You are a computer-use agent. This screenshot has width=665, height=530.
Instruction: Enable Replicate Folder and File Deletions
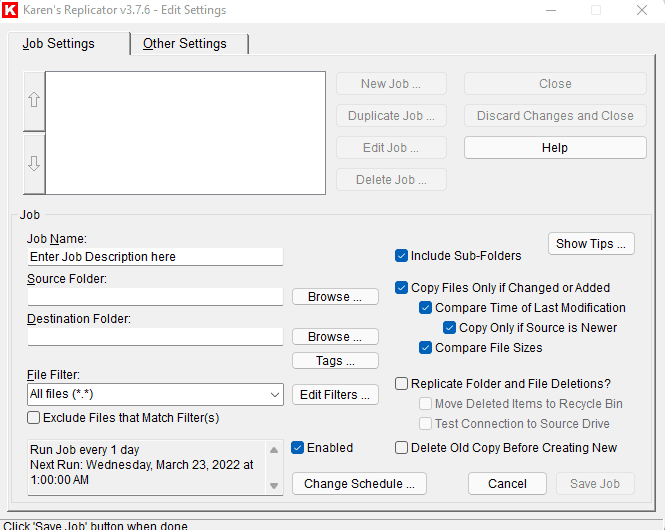point(401,384)
